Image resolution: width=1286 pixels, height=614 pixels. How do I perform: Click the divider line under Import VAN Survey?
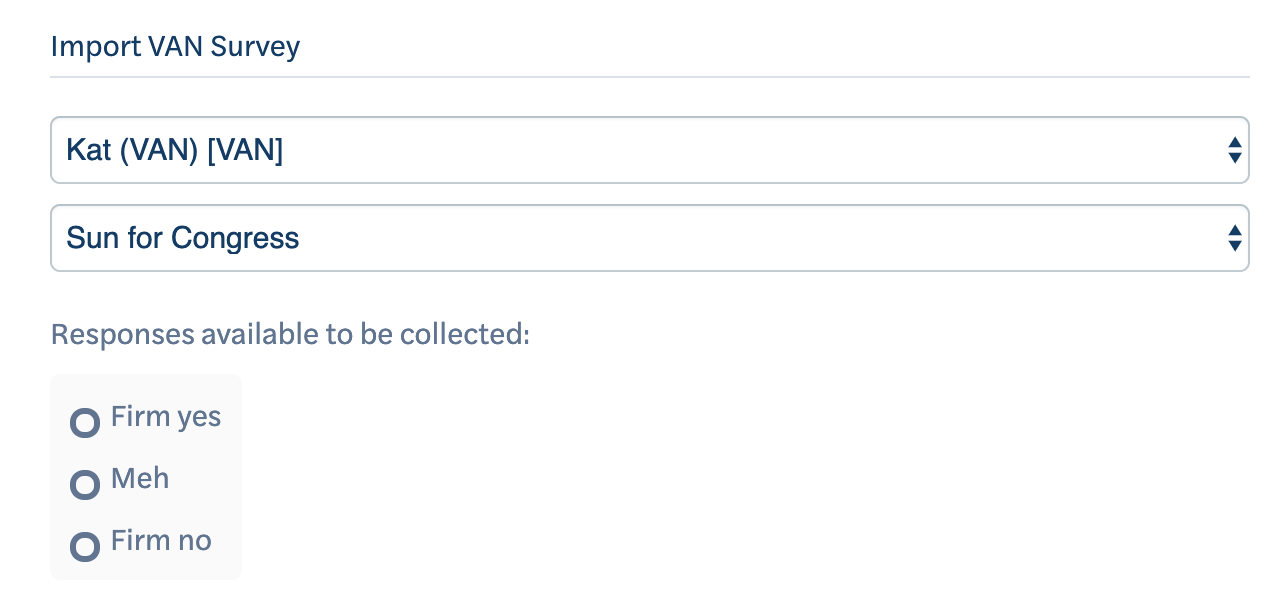pos(650,76)
